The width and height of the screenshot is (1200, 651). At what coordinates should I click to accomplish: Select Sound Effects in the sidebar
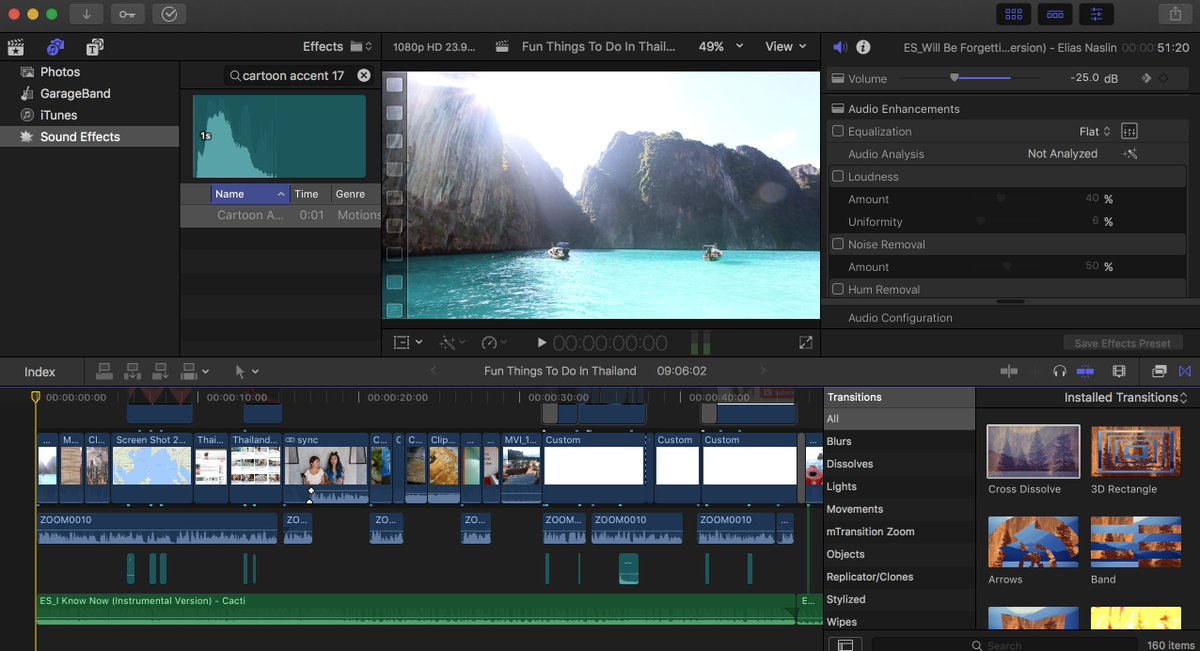(x=80, y=137)
